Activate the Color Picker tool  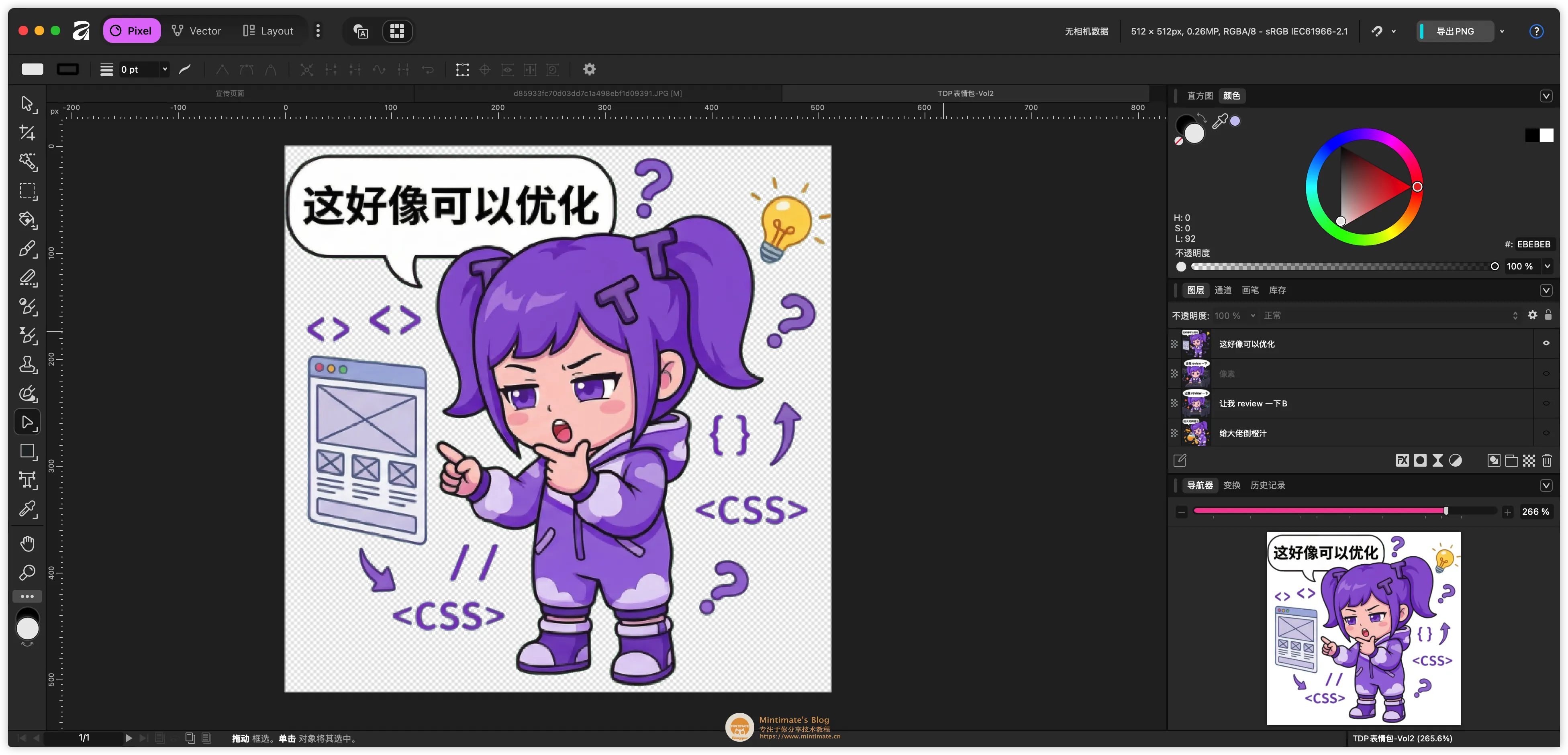28,509
